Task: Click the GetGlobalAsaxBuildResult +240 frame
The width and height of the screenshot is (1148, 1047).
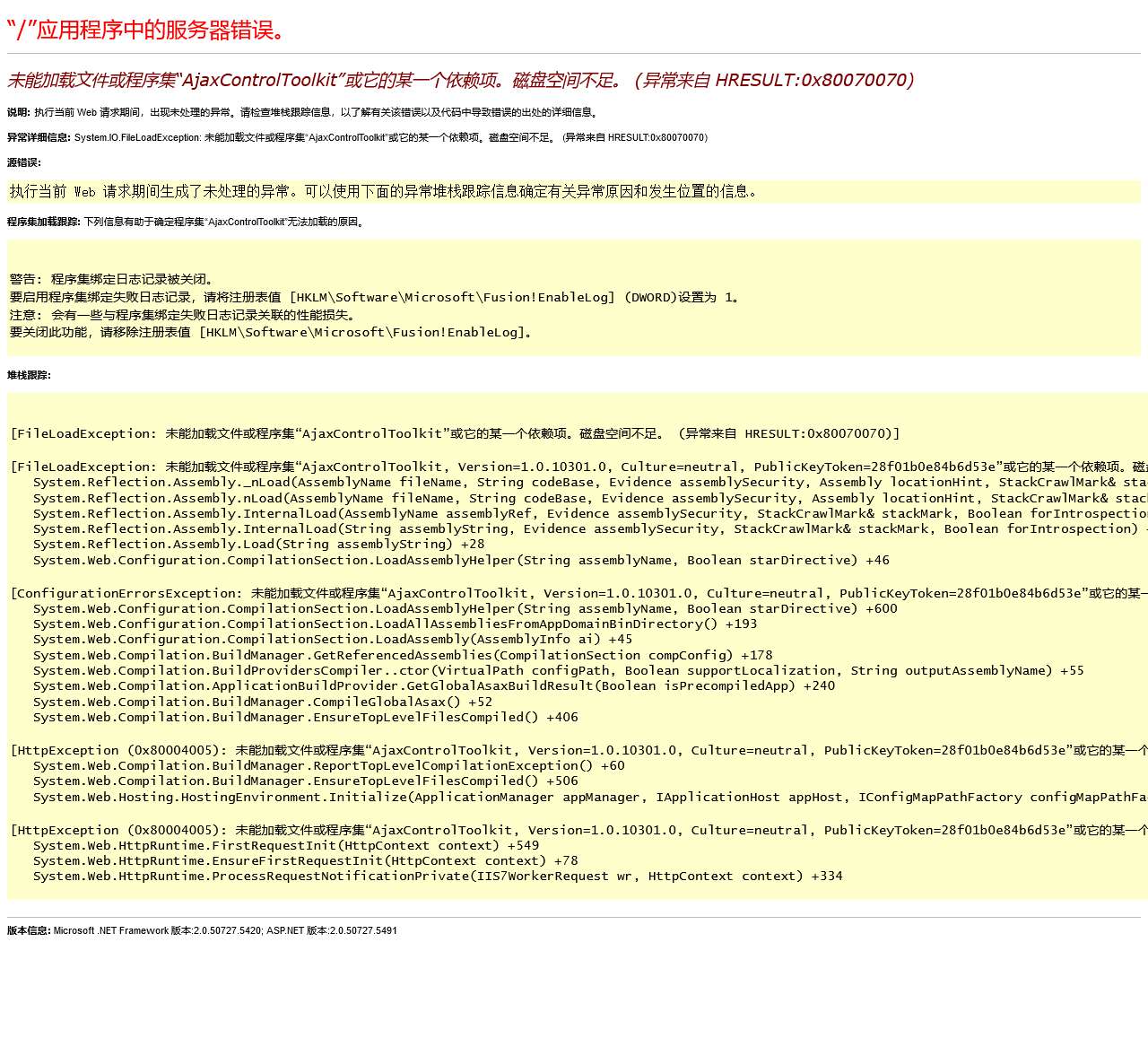Action: 434,685
